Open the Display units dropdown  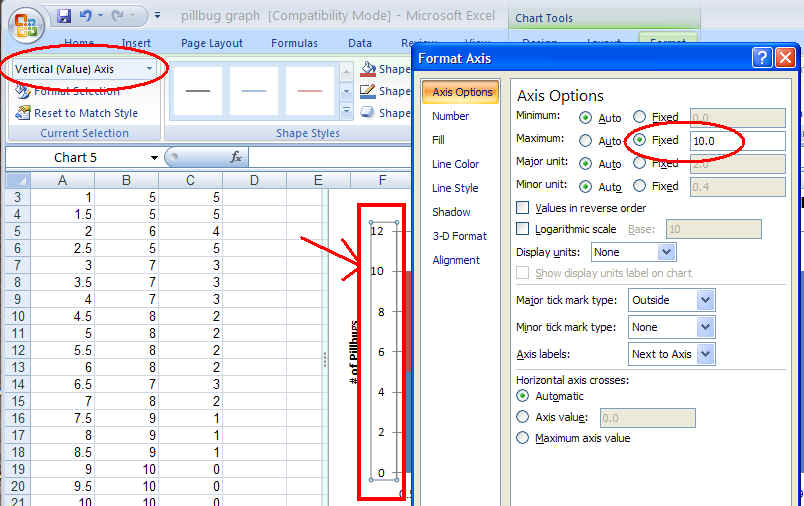point(666,252)
